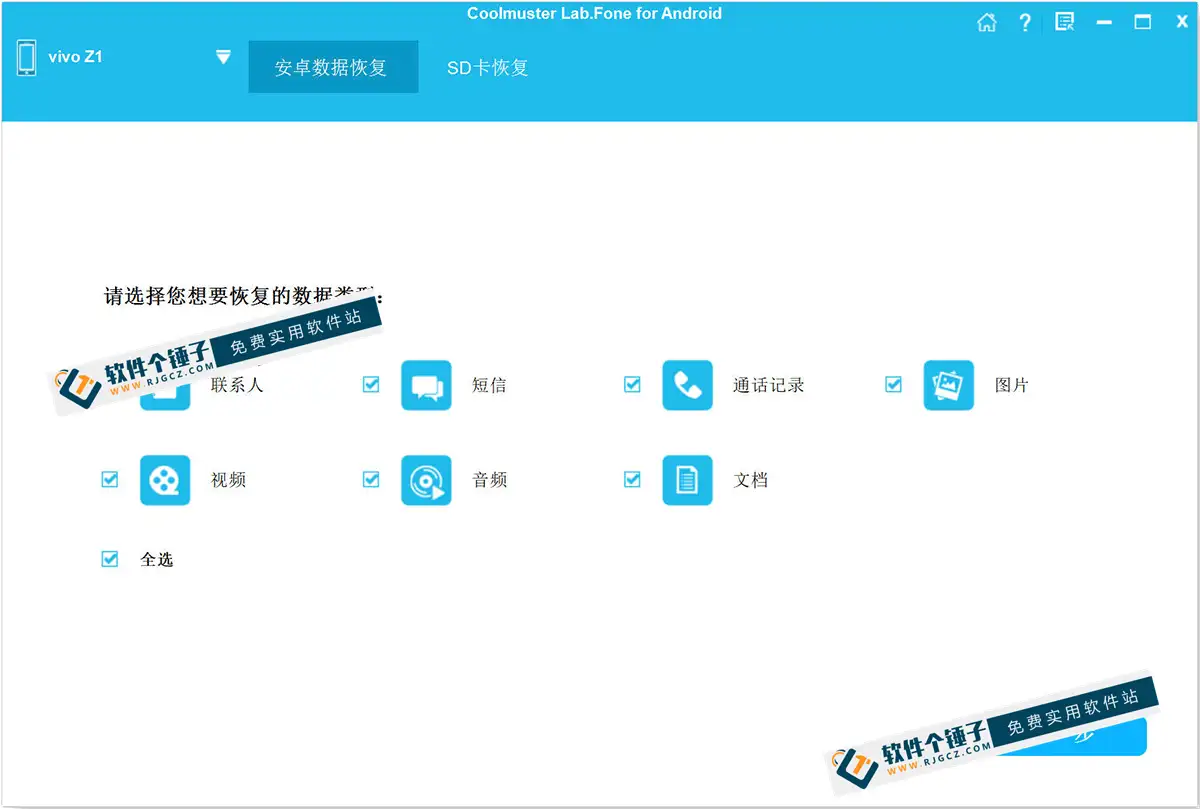Switch to the SD卡恢复 (SD Card Recovery) tab
1200x809 pixels.
487,67
